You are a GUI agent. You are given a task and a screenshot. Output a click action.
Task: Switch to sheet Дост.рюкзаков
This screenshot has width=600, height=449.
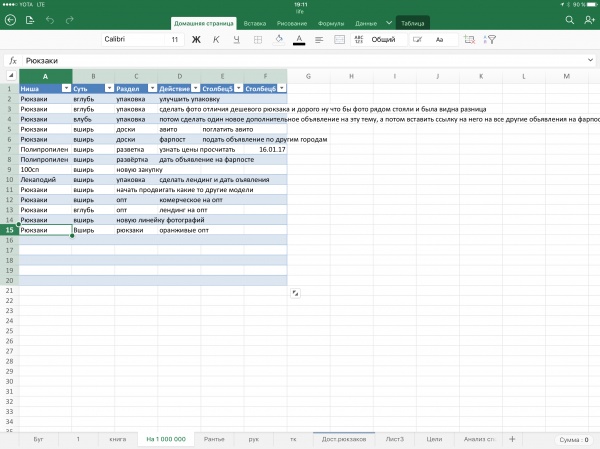344,439
